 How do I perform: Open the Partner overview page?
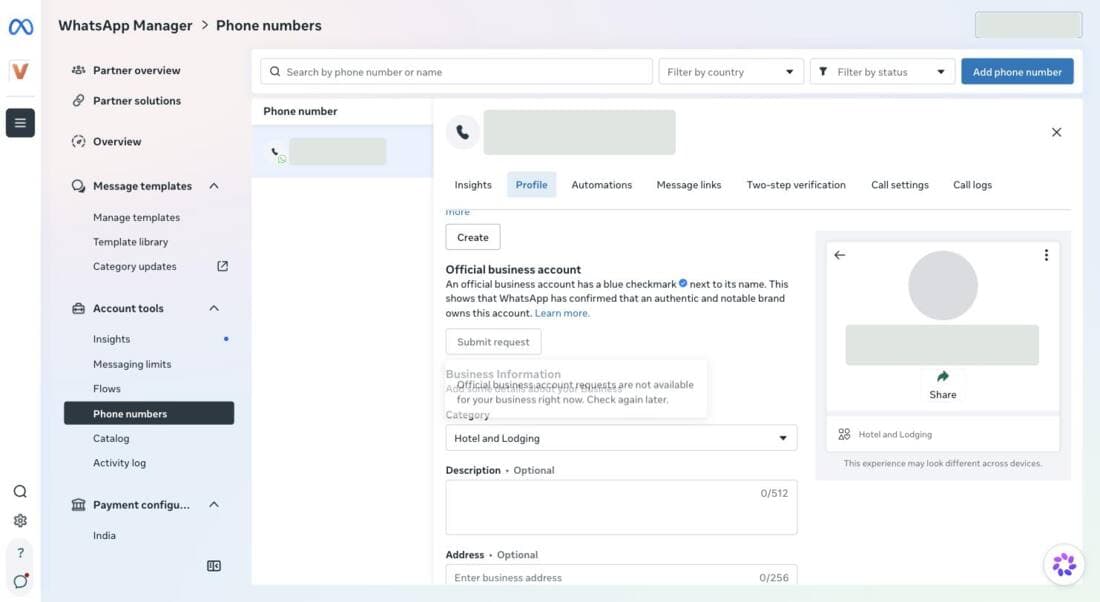[x=137, y=70]
